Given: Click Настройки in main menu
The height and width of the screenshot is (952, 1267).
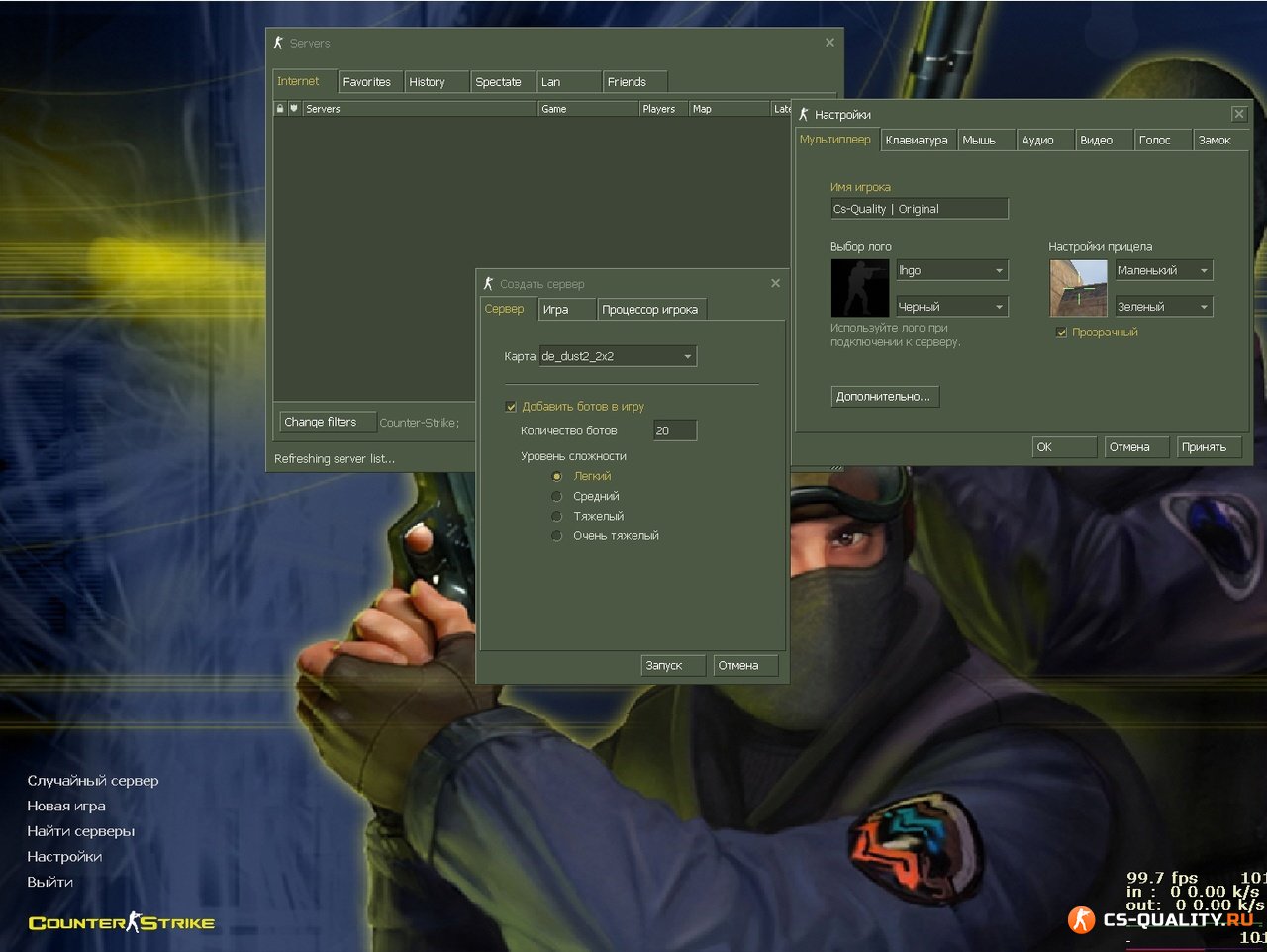Looking at the screenshot, I should [x=64, y=856].
